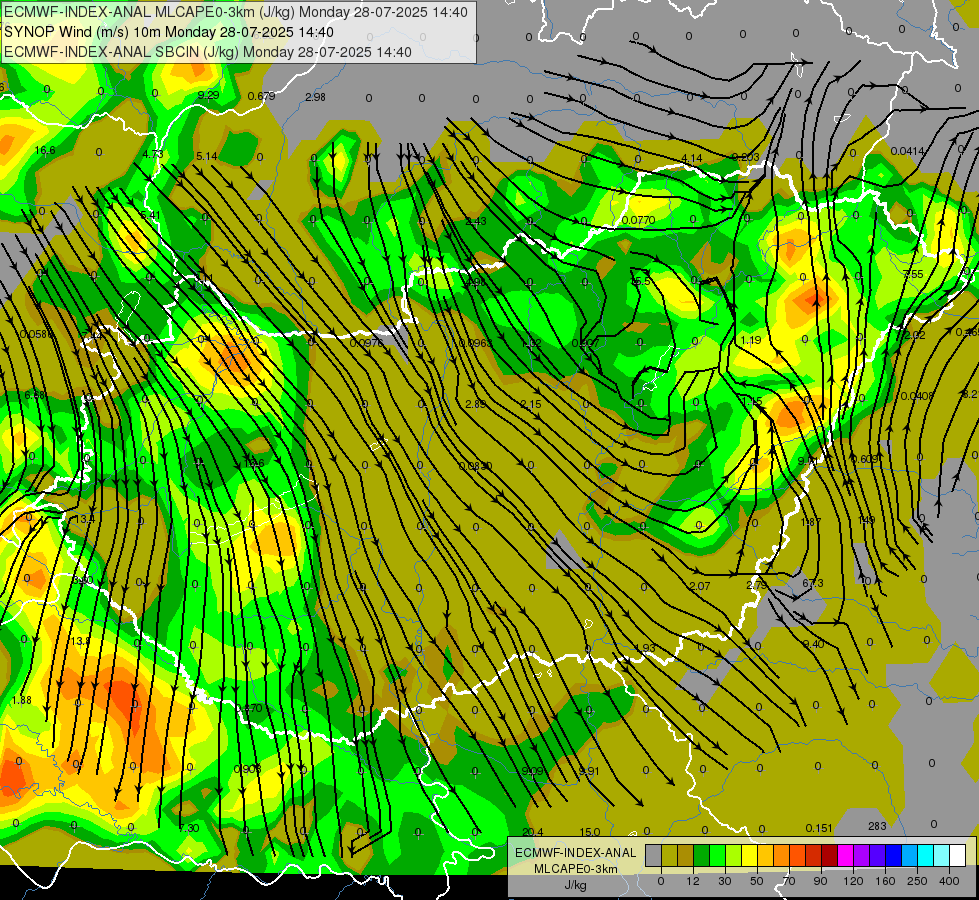Click the map value 4.14
Screen dimensions: 979x900
[x=692, y=159]
